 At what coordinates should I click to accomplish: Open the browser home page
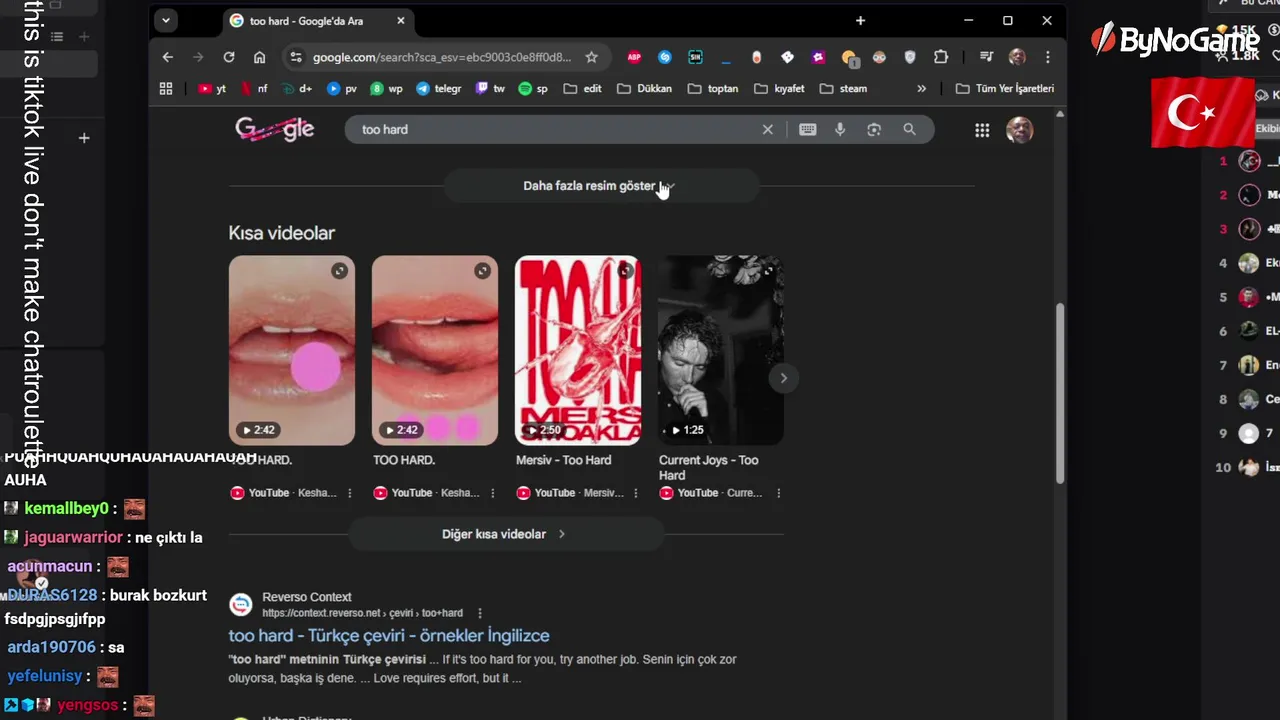click(260, 57)
